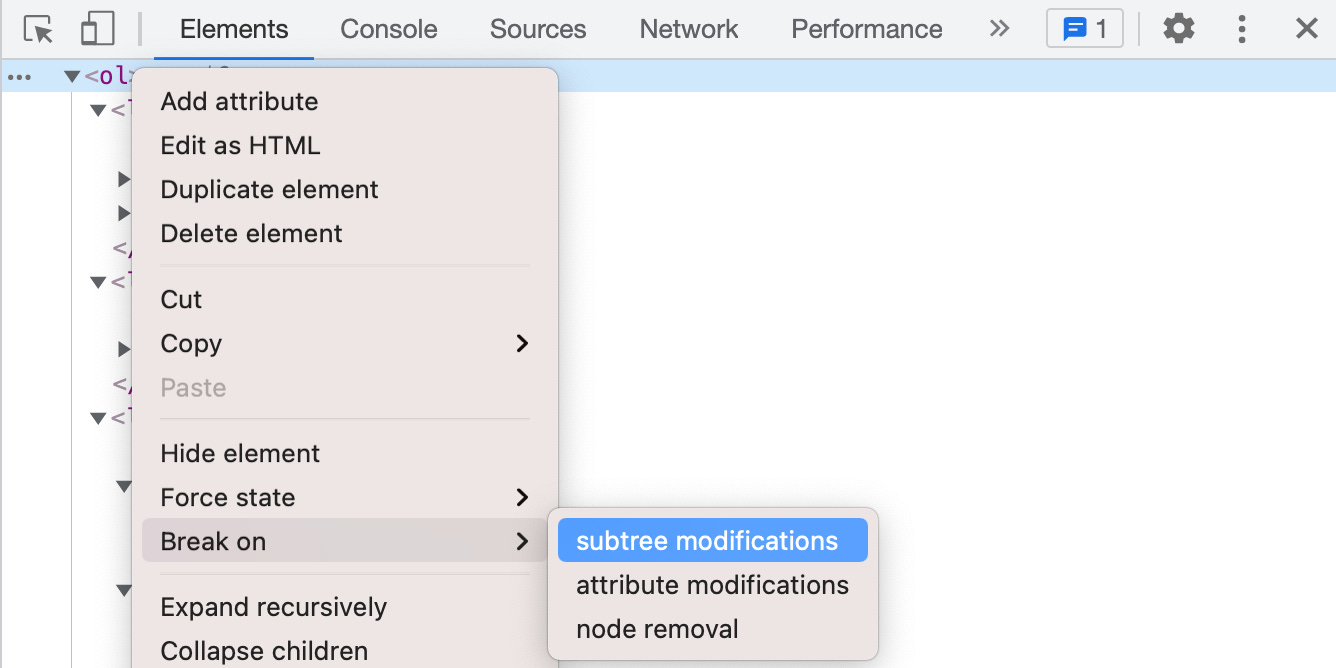1336x668 pixels.
Task: Toggle device toolbar emulation mode
Action: coord(97,29)
